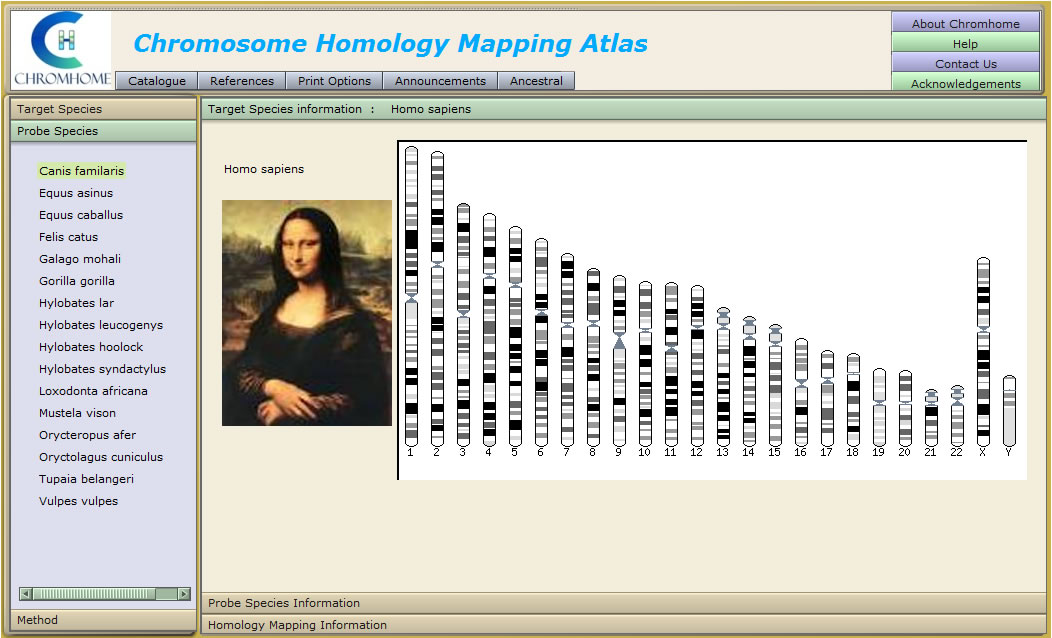Pick Vulpes vulpes in the list
Image resolution: width=1052 pixels, height=638 pixels.
[x=78, y=501]
